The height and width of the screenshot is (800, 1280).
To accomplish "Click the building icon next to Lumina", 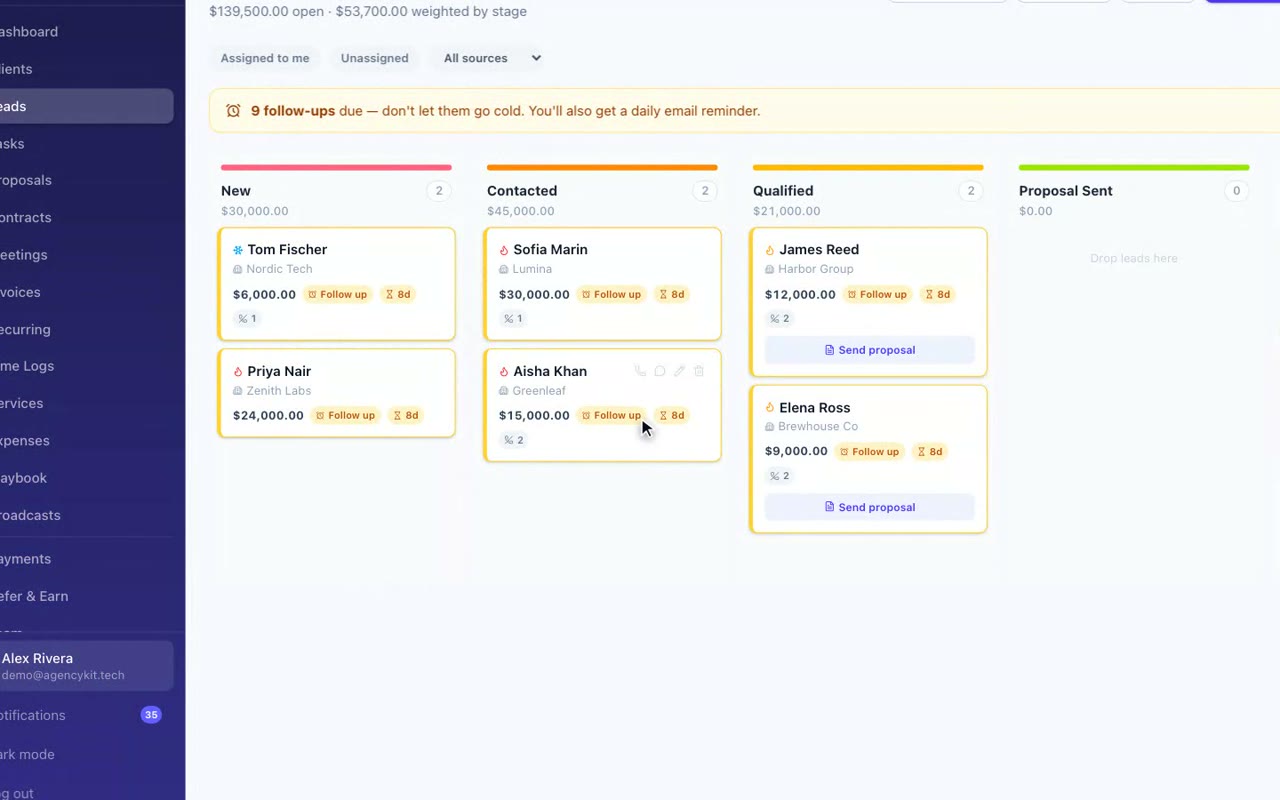I will pos(504,270).
